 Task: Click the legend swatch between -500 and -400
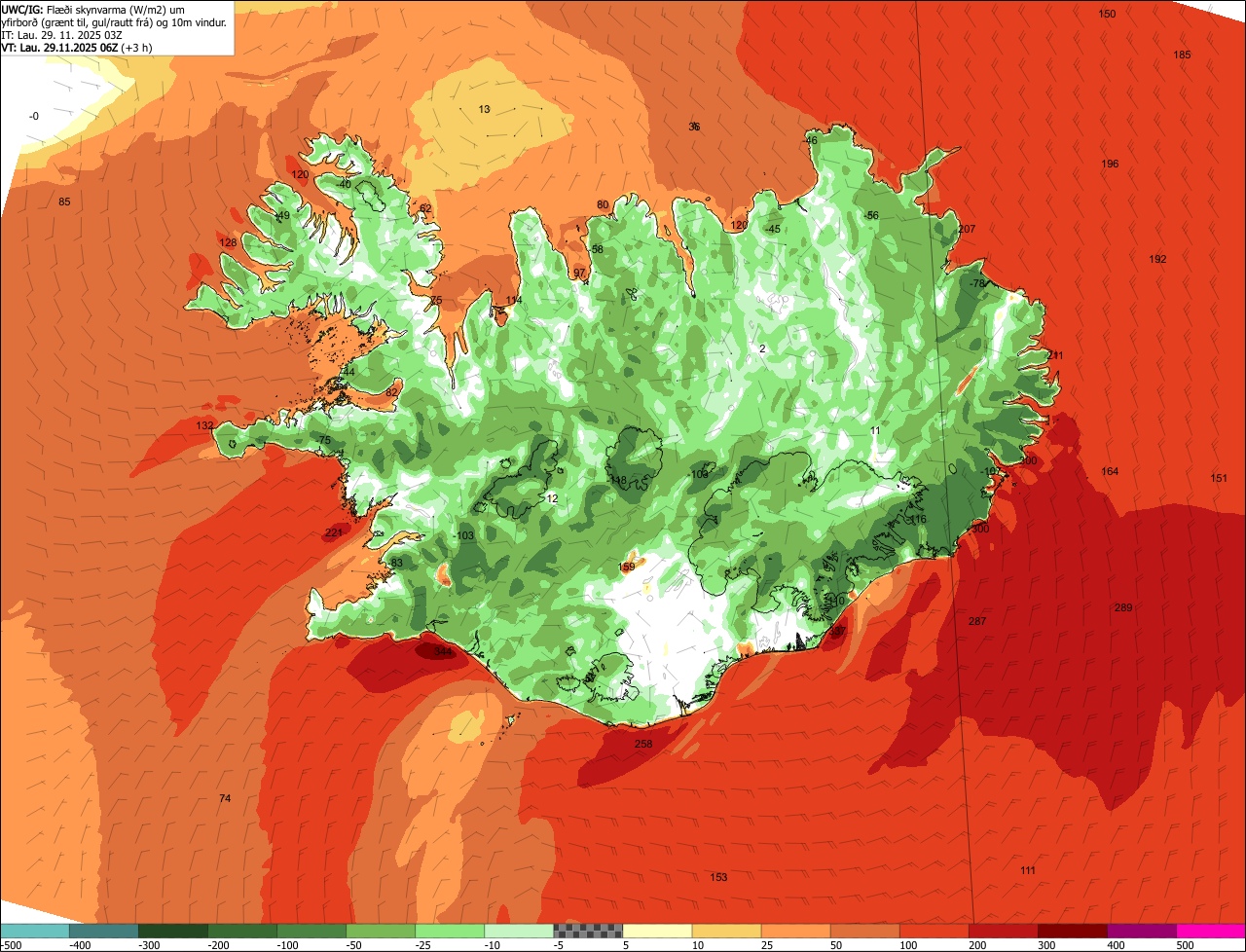click(x=34, y=931)
